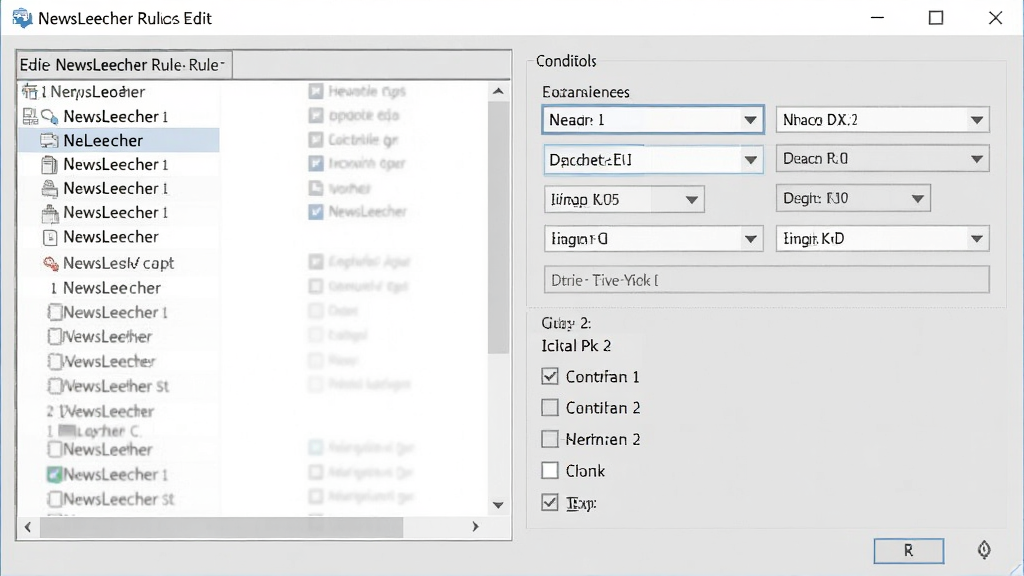Select the "Edie NewsLeecher Rule" tab

point(124,65)
